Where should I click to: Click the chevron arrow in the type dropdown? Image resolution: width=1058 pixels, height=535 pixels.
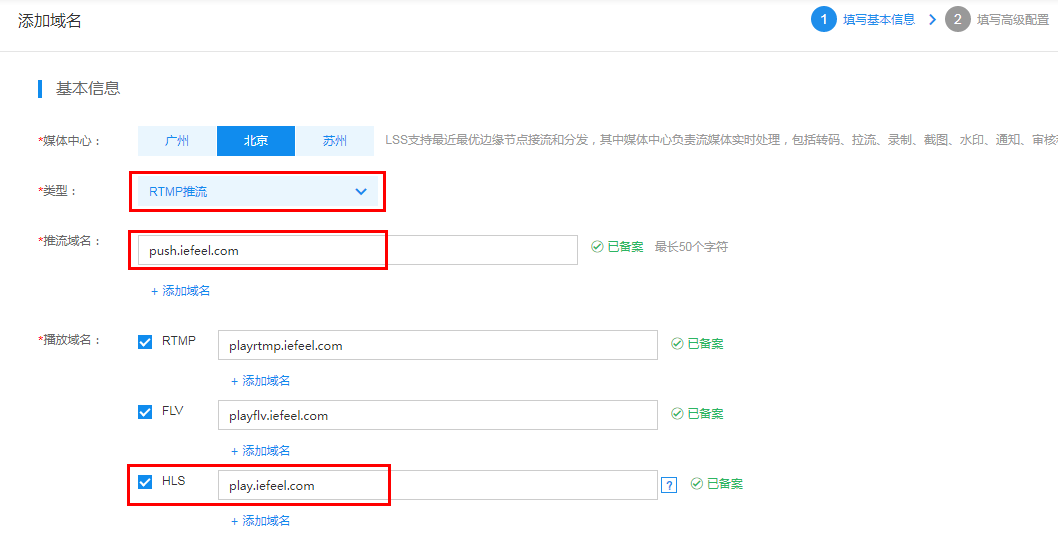(x=361, y=192)
